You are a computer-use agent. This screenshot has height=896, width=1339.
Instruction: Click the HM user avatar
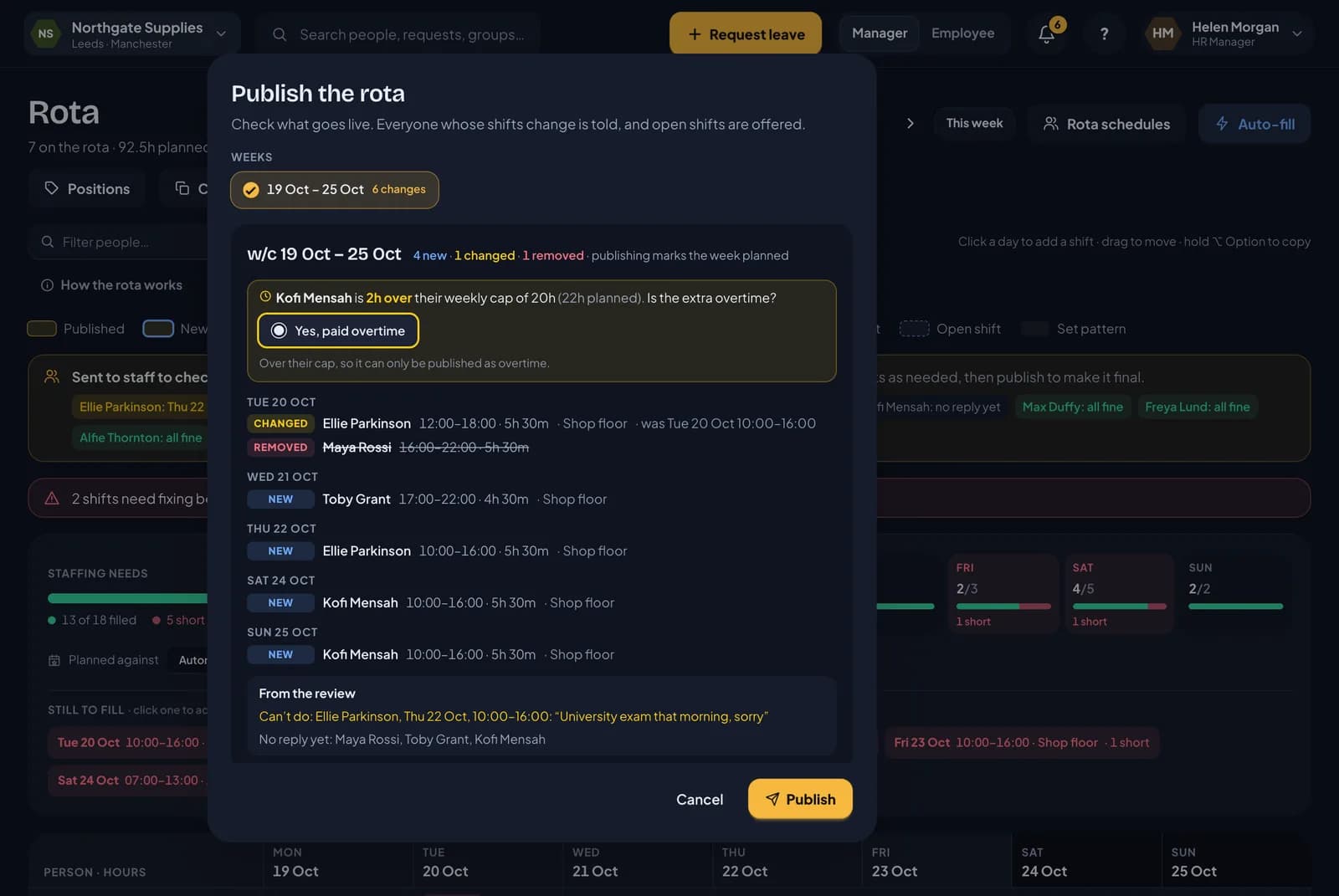point(1162,33)
